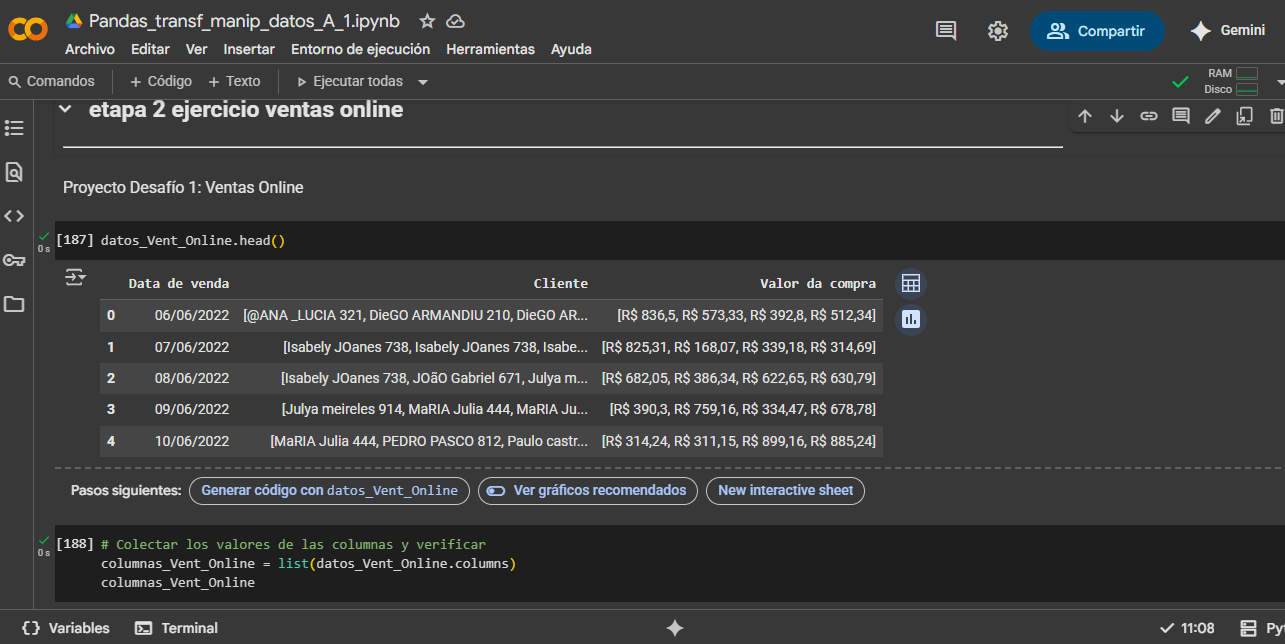Click the Compartir share button

[1097, 31]
